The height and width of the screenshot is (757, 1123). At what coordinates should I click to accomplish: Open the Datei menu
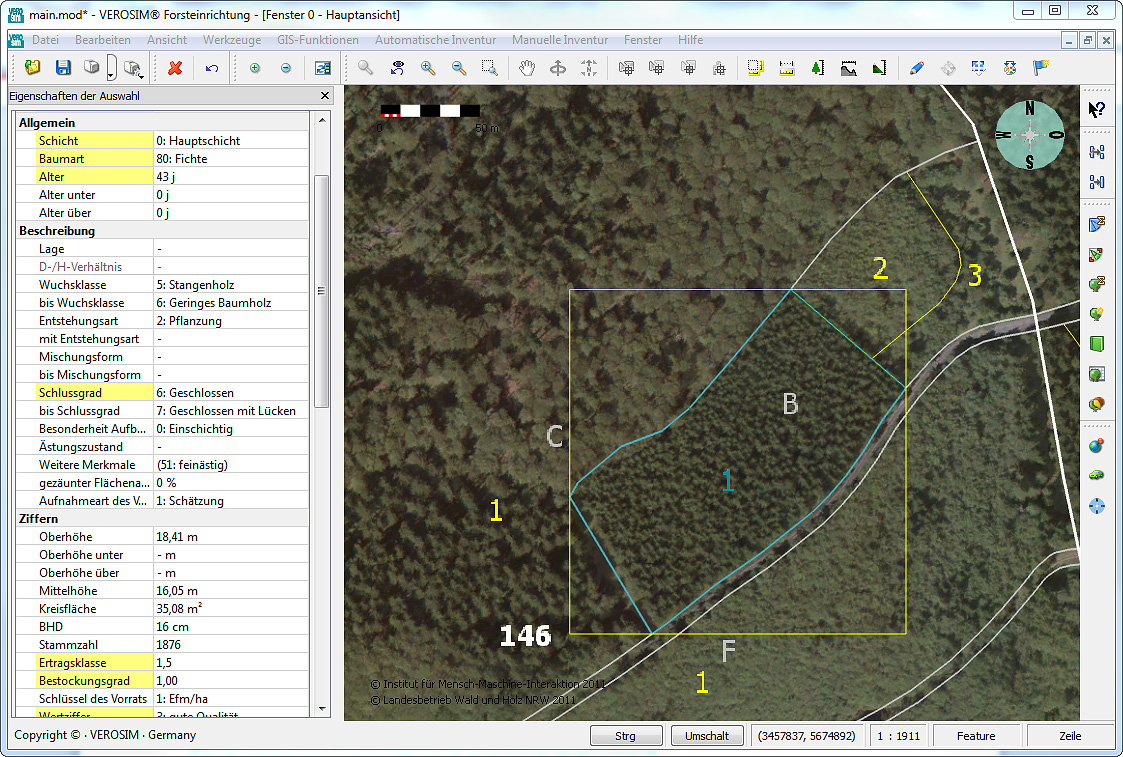coord(45,40)
